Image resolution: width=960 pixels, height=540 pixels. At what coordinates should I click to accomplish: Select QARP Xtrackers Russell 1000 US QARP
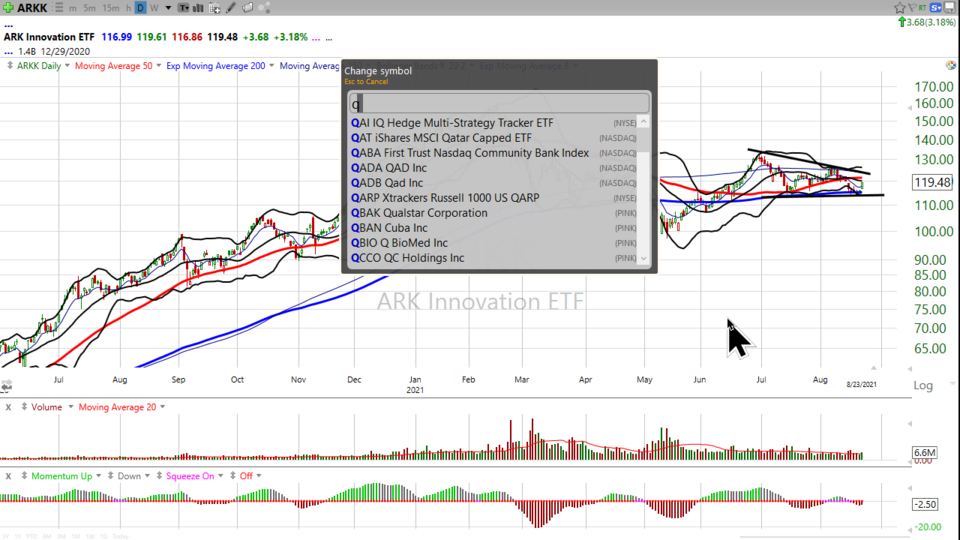[493, 198]
